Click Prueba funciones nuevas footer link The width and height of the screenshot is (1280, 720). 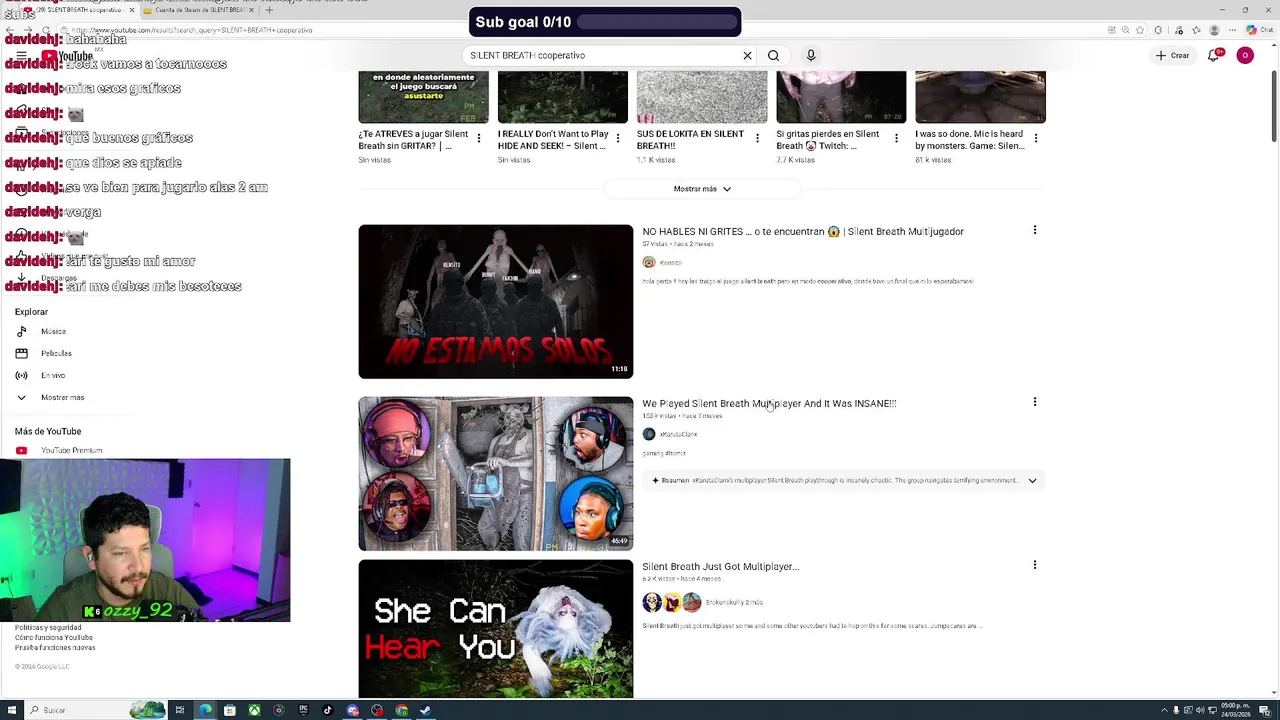point(55,648)
